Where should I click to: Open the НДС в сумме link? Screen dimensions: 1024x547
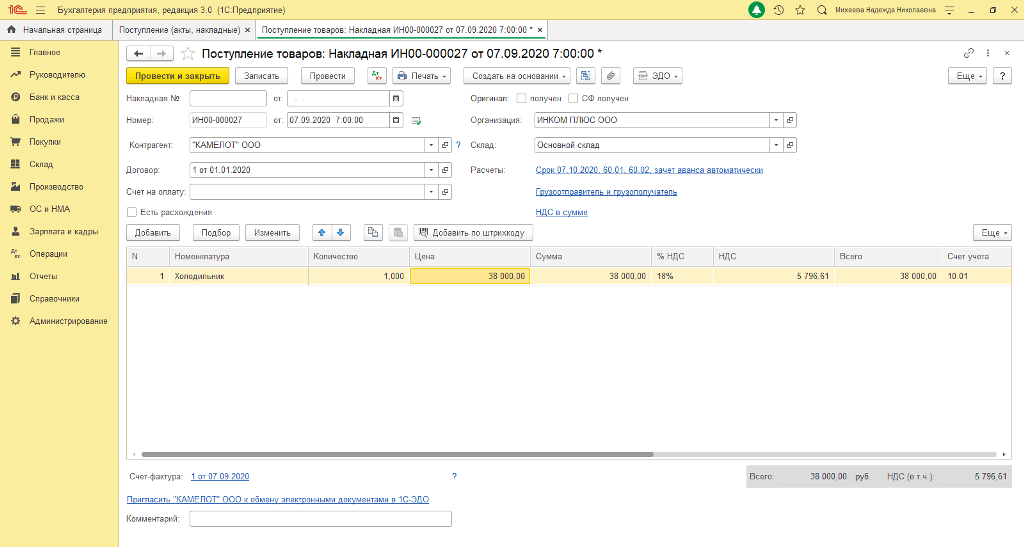coord(561,212)
